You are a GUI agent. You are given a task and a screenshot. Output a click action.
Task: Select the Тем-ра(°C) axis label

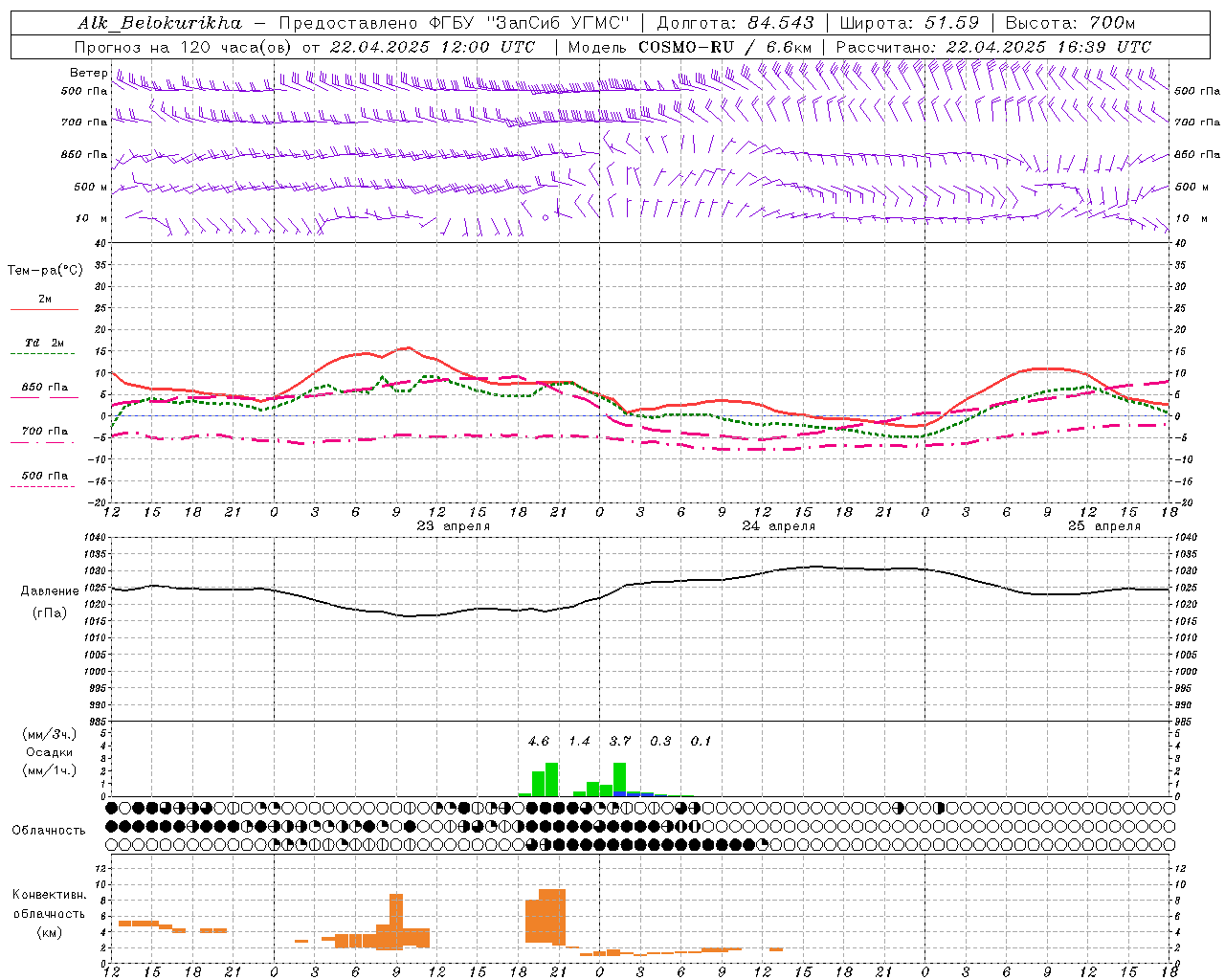point(45,271)
